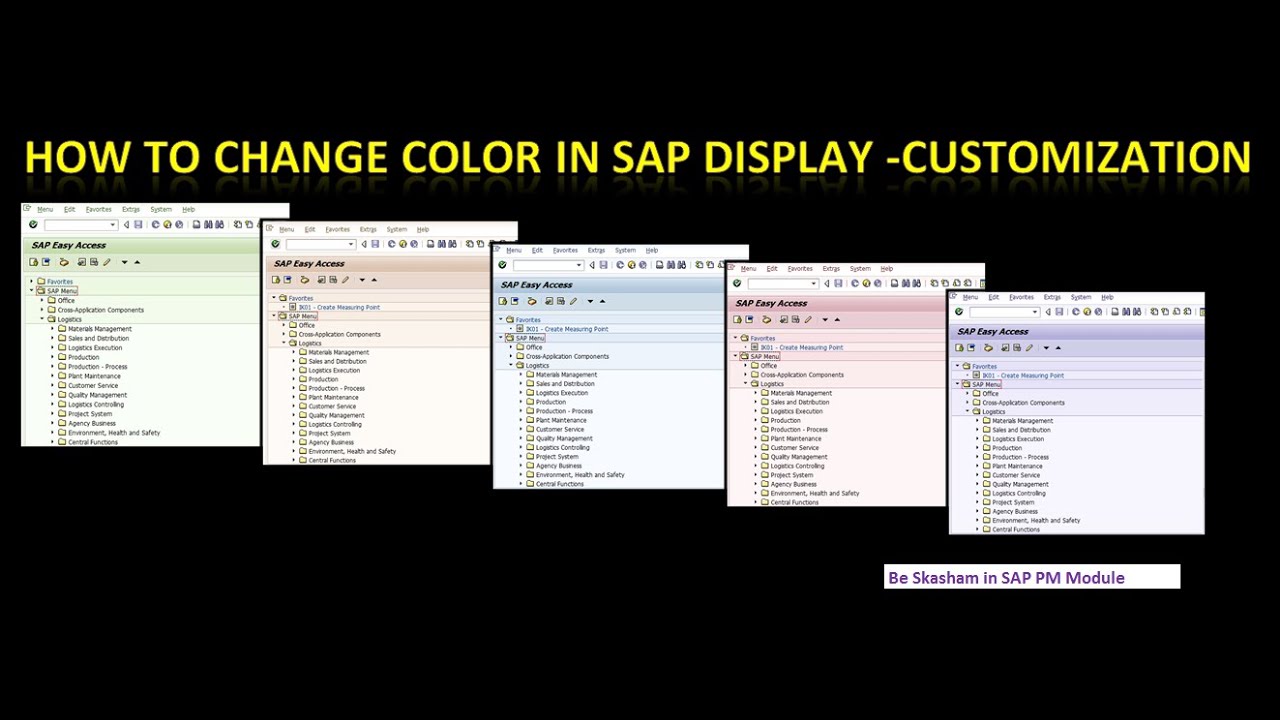The height and width of the screenshot is (720, 1280).
Task: Open IK01 Create Measuring Point in pink window
Action: click(x=802, y=347)
